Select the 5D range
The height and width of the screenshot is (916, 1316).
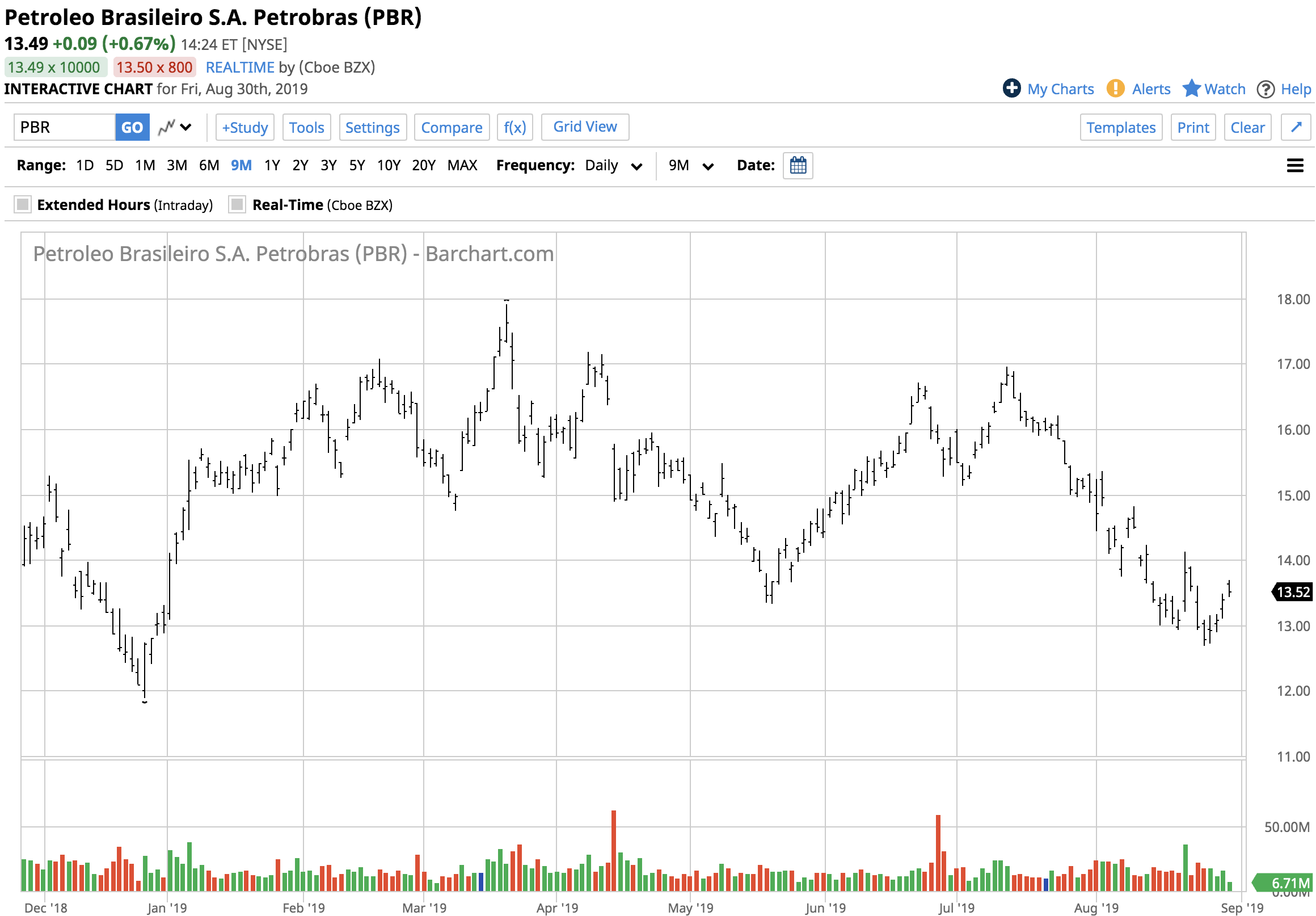point(114,166)
